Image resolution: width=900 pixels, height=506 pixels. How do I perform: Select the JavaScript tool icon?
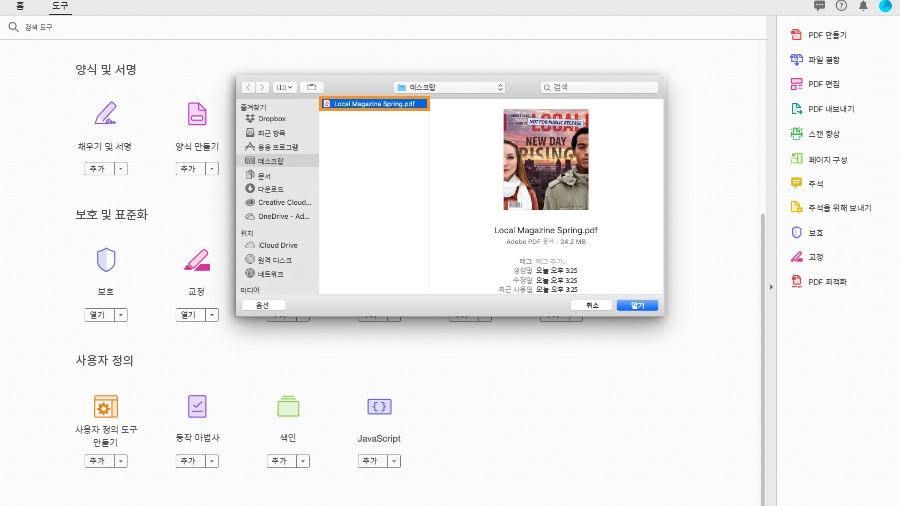[379, 406]
